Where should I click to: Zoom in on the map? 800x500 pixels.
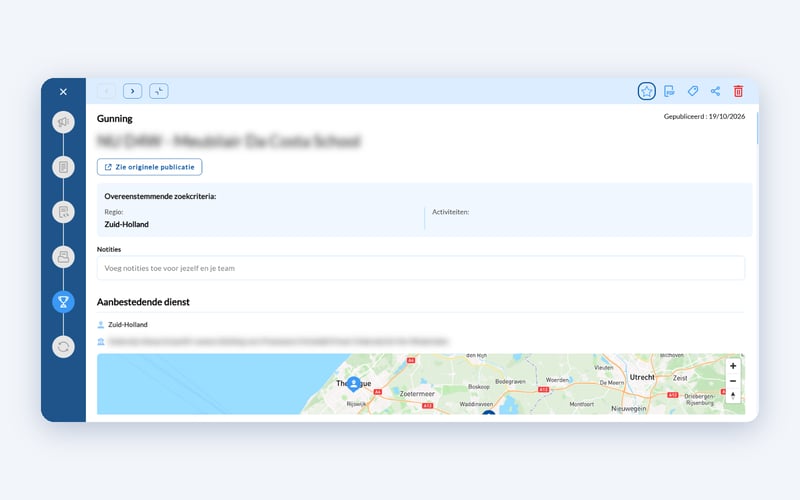click(x=733, y=366)
